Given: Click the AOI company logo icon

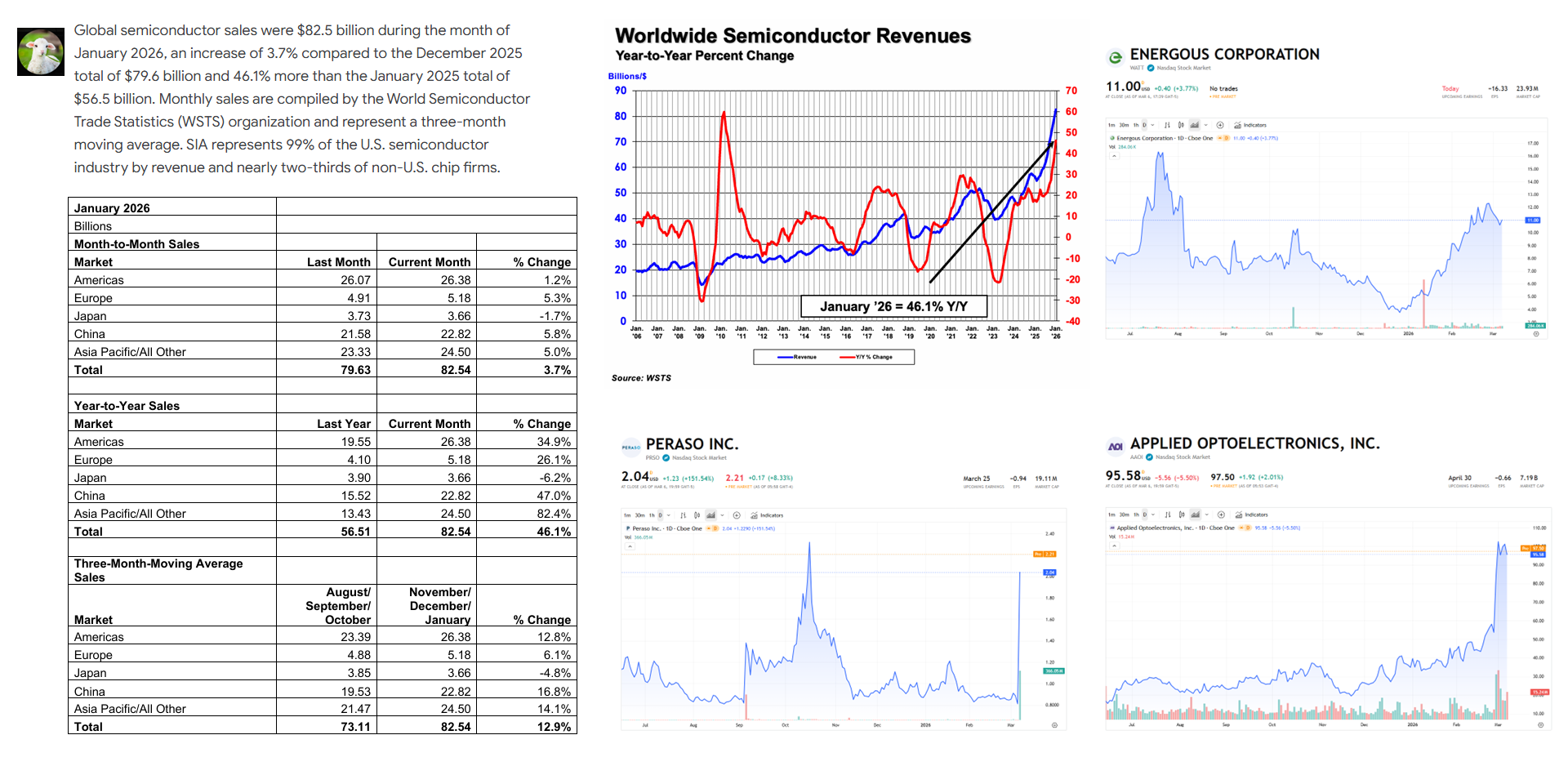Looking at the screenshot, I should point(1115,446).
